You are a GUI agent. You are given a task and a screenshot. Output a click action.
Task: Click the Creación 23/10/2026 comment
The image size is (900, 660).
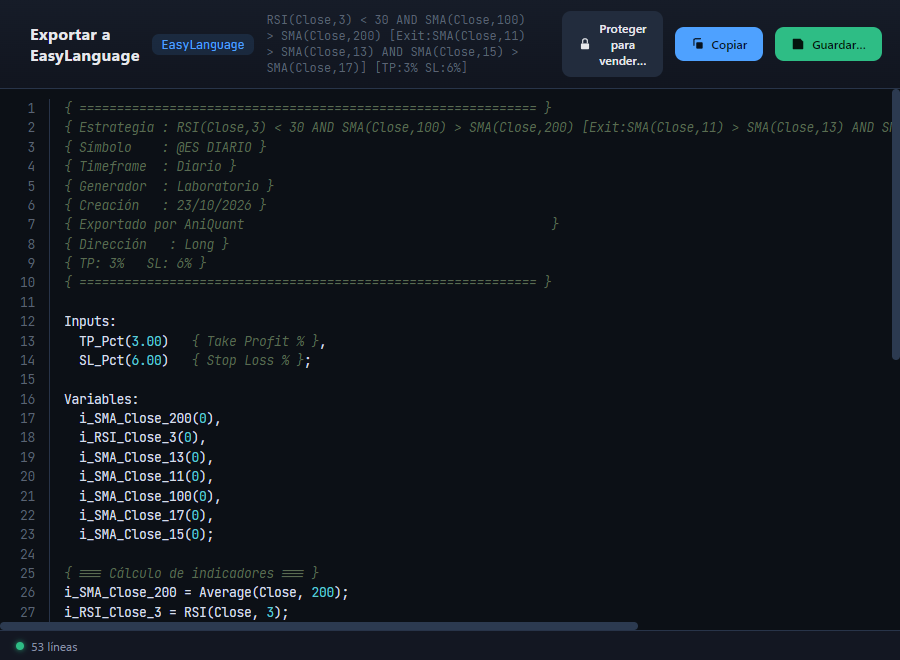coord(165,205)
